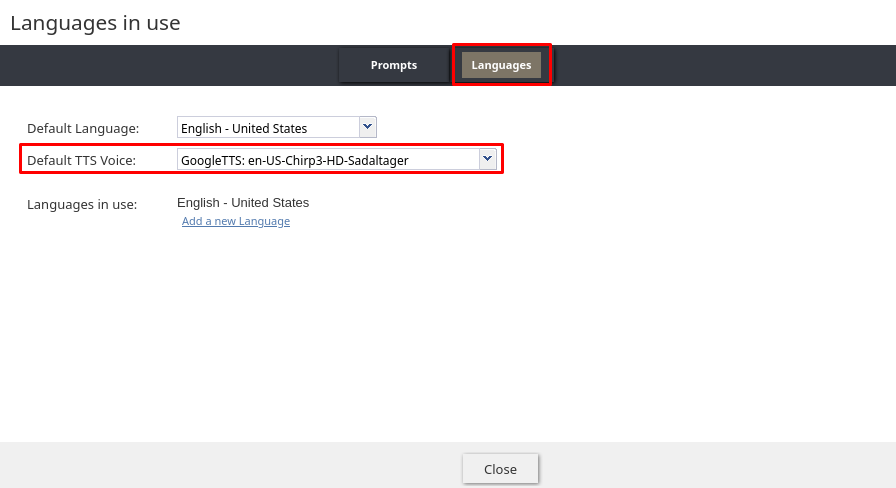Viewport: 896px width, 488px height.
Task: Click the gray footer bar left of Close
Action: click(230, 466)
